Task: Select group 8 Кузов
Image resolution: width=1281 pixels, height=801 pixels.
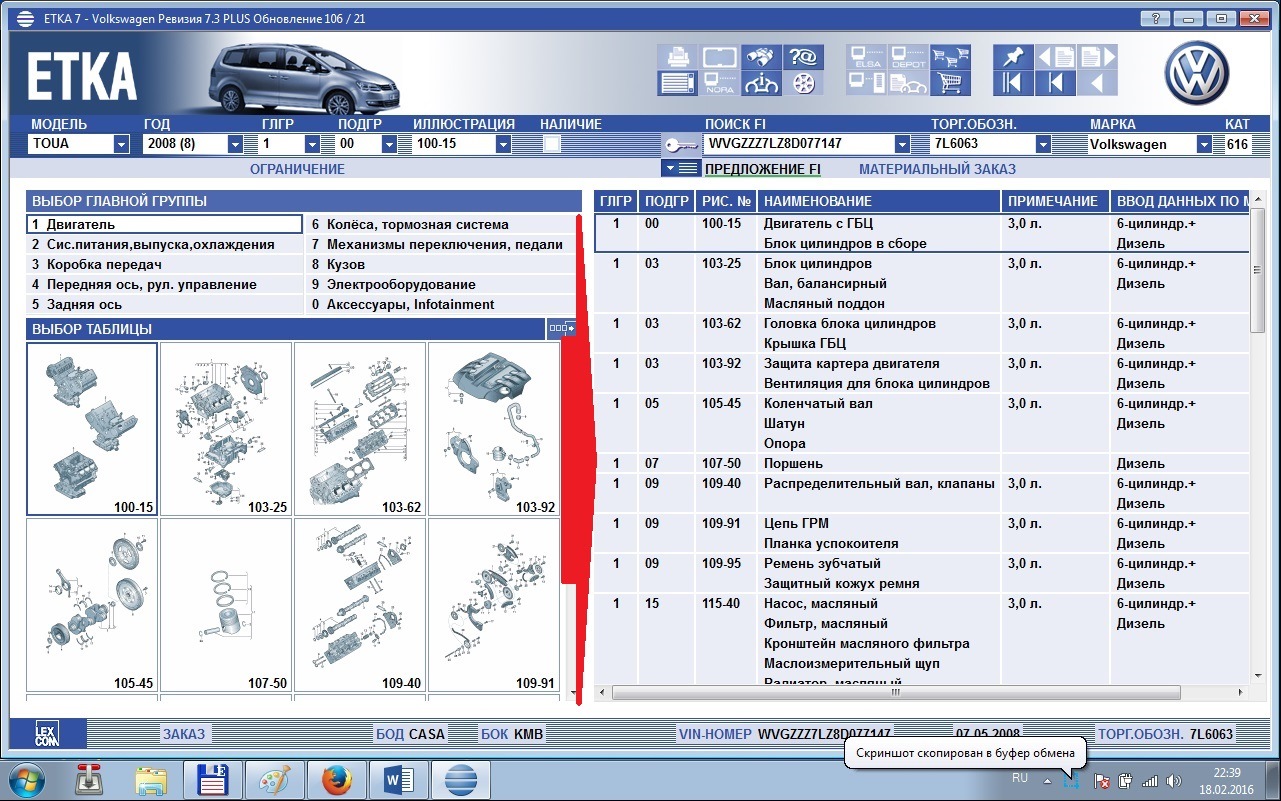Action: pos(441,264)
